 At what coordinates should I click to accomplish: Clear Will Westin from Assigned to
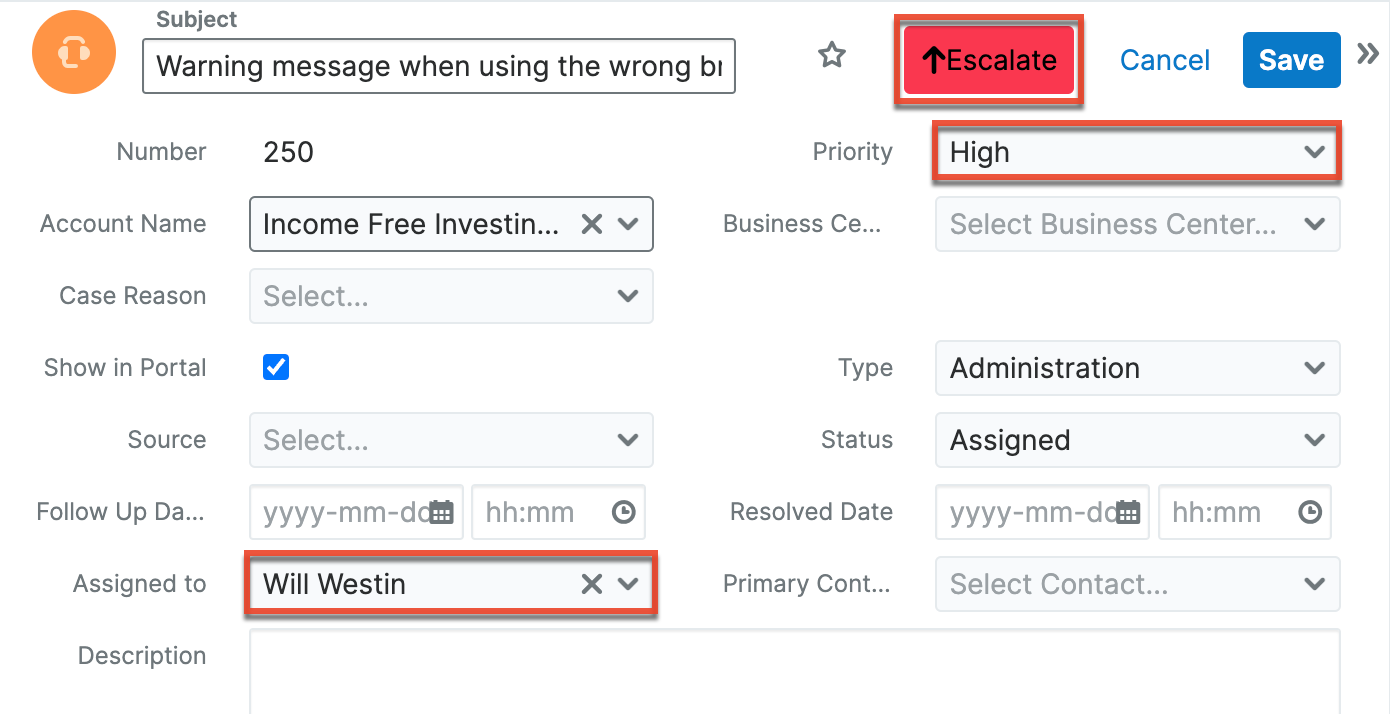(x=591, y=583)
